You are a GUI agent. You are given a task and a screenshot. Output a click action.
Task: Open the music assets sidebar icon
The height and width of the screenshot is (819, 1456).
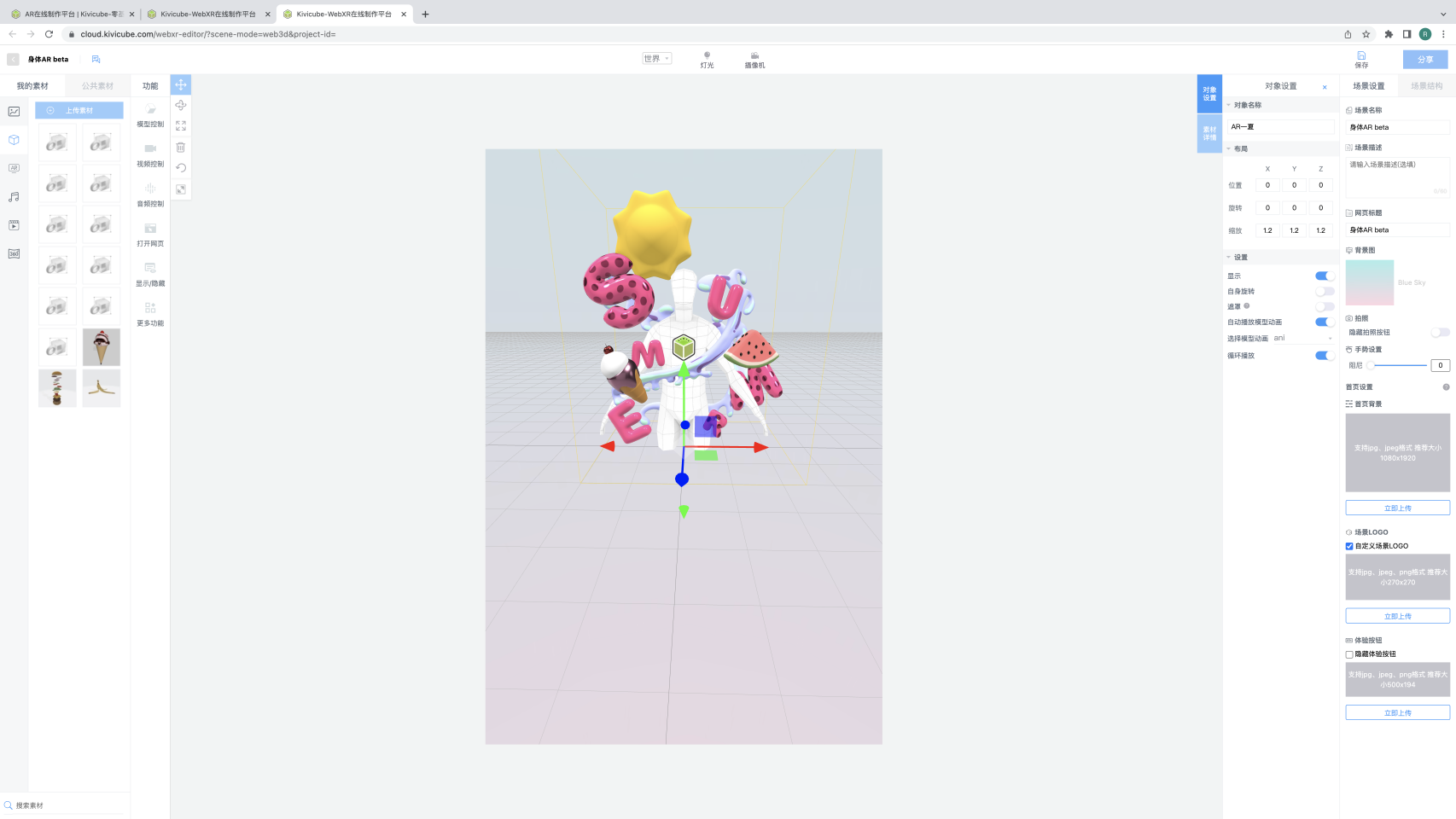click(14, 197)
